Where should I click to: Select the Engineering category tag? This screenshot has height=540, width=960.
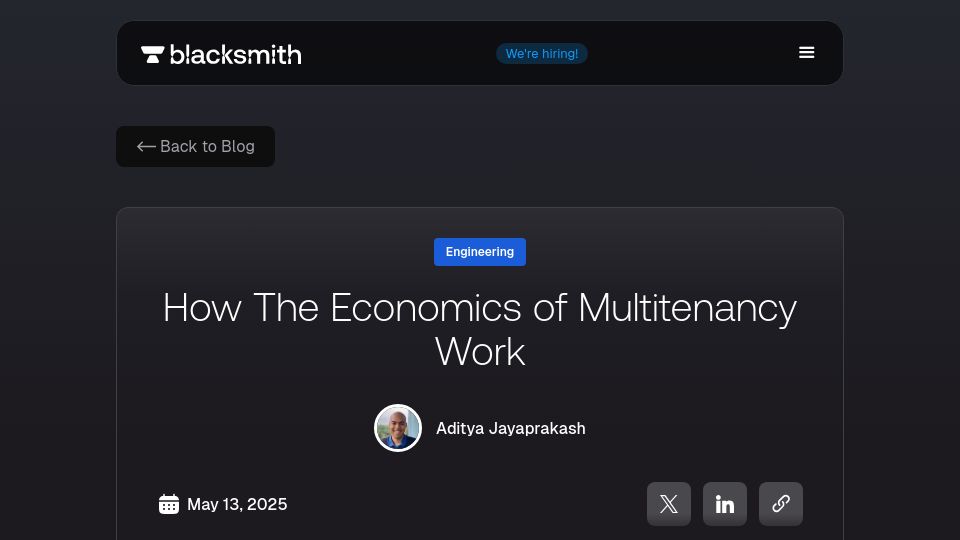480,252
